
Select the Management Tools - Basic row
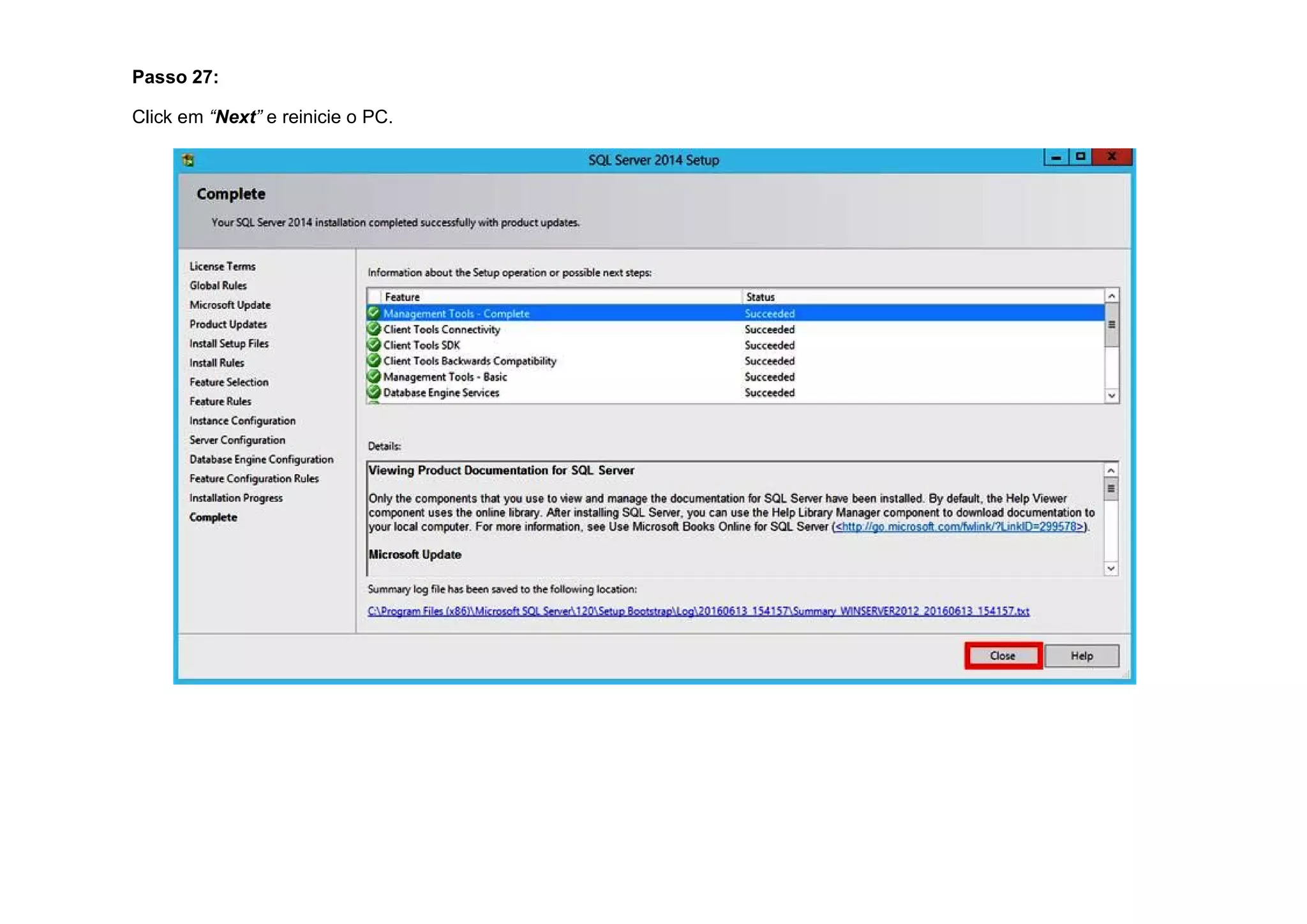pyautogui.click(x=736, y=377)
